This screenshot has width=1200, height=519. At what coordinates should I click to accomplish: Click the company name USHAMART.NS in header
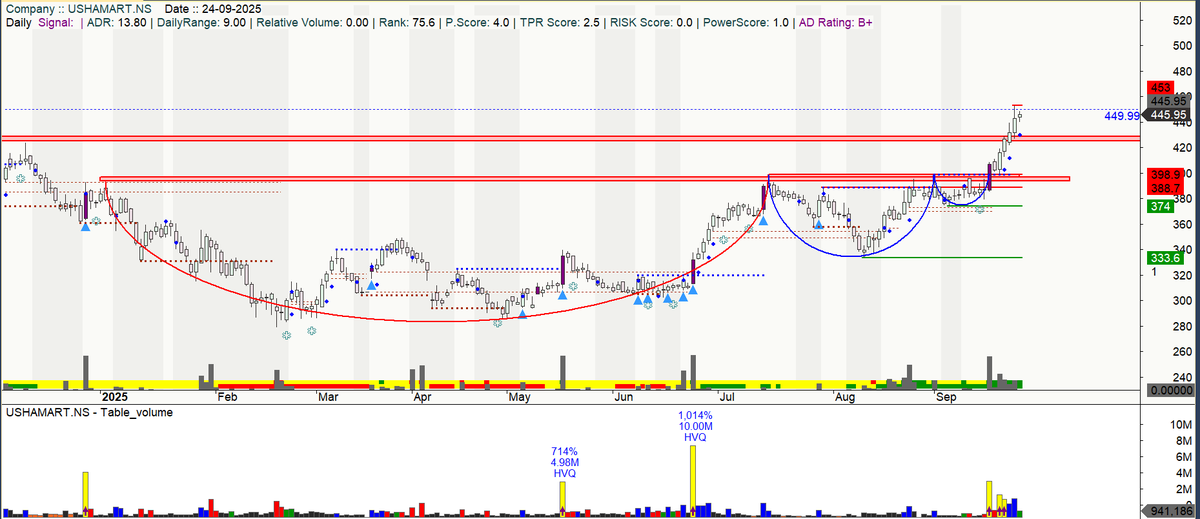pyautogui.click(x=108, y=8)
